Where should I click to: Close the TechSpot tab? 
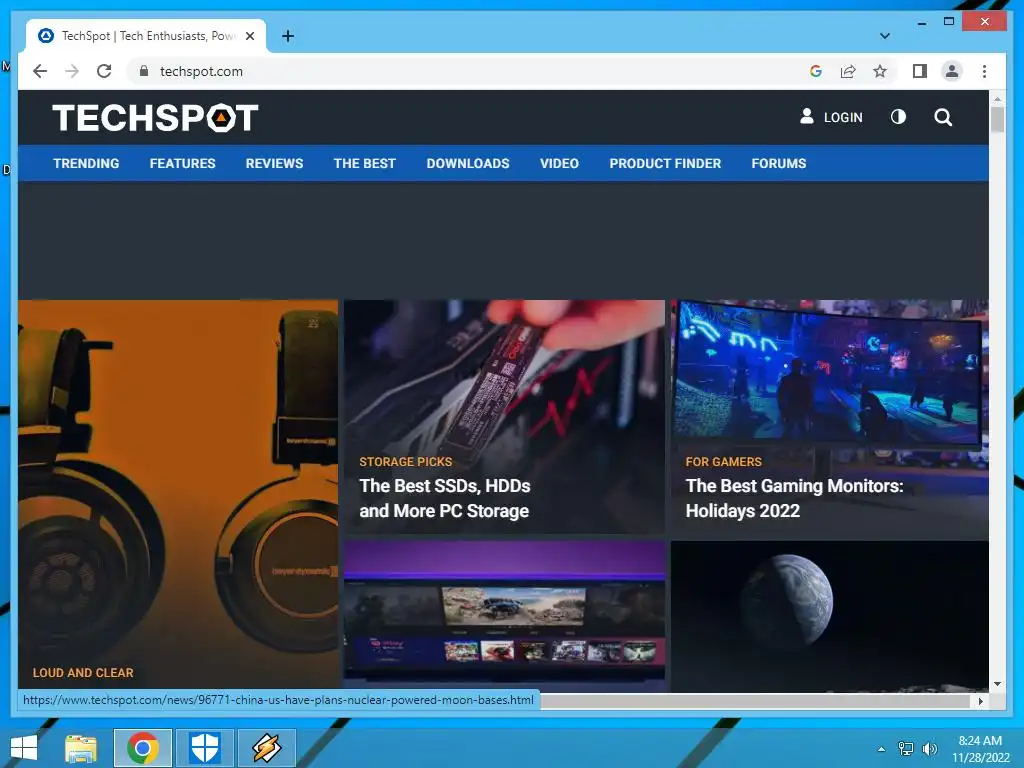pos(249,36)
